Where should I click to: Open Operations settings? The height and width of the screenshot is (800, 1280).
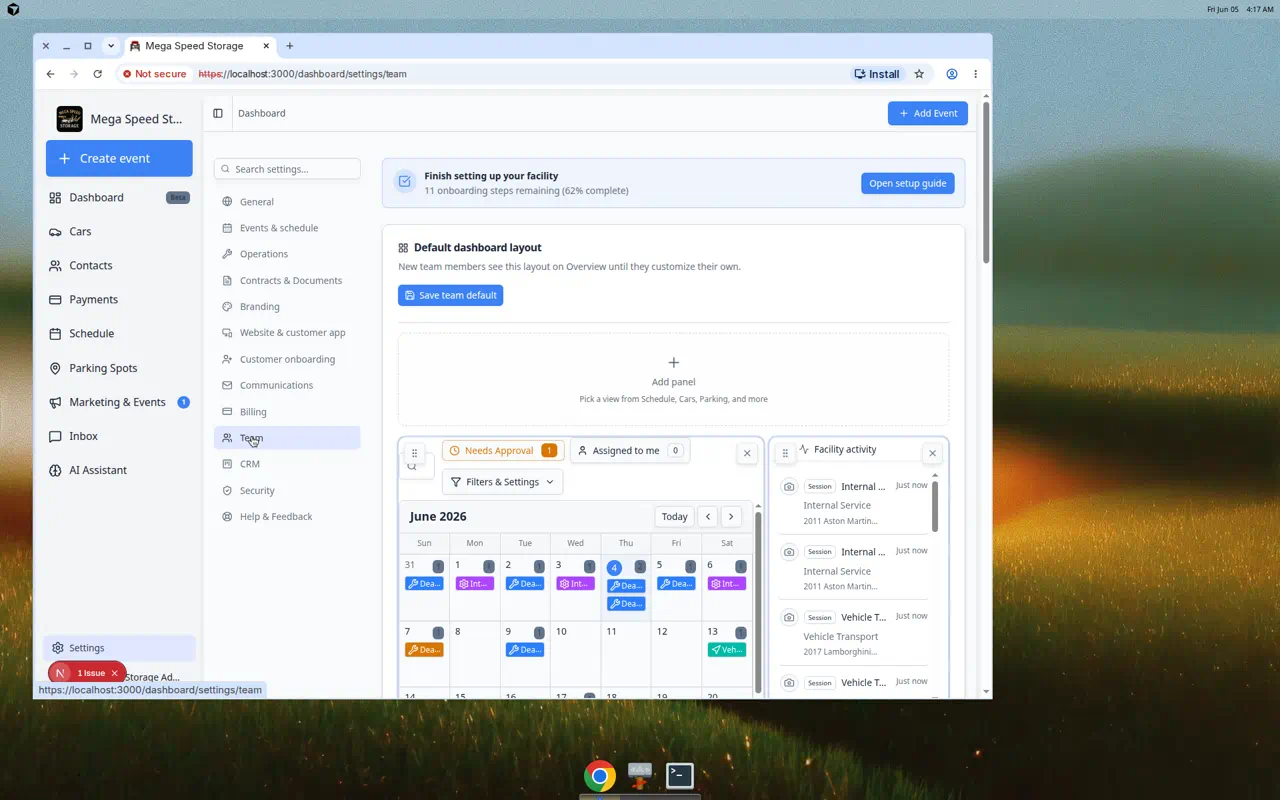click(x=287, y=254)
